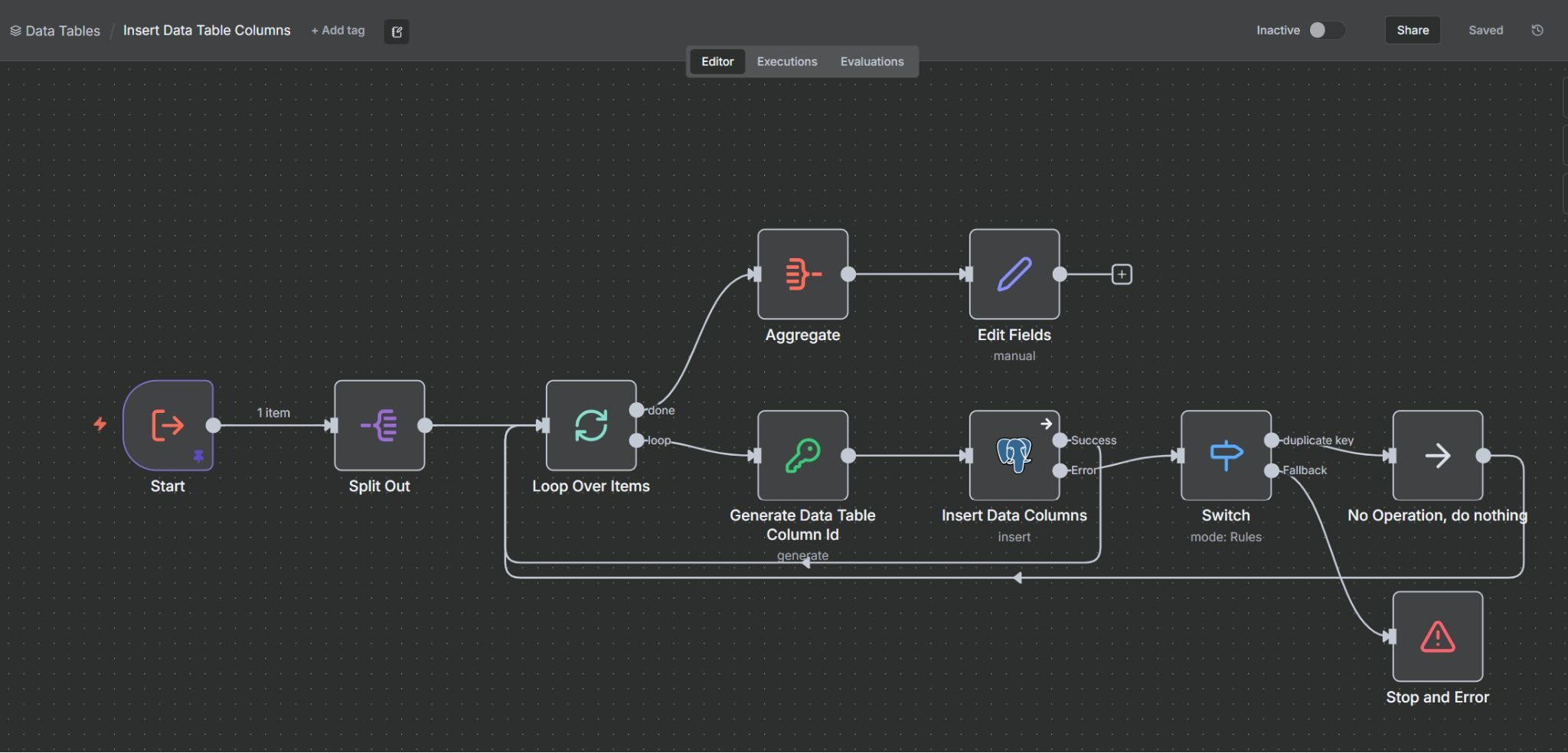Click the Share button
Viewport: 1568px width, 753px height.
[x=1412, y=30]
